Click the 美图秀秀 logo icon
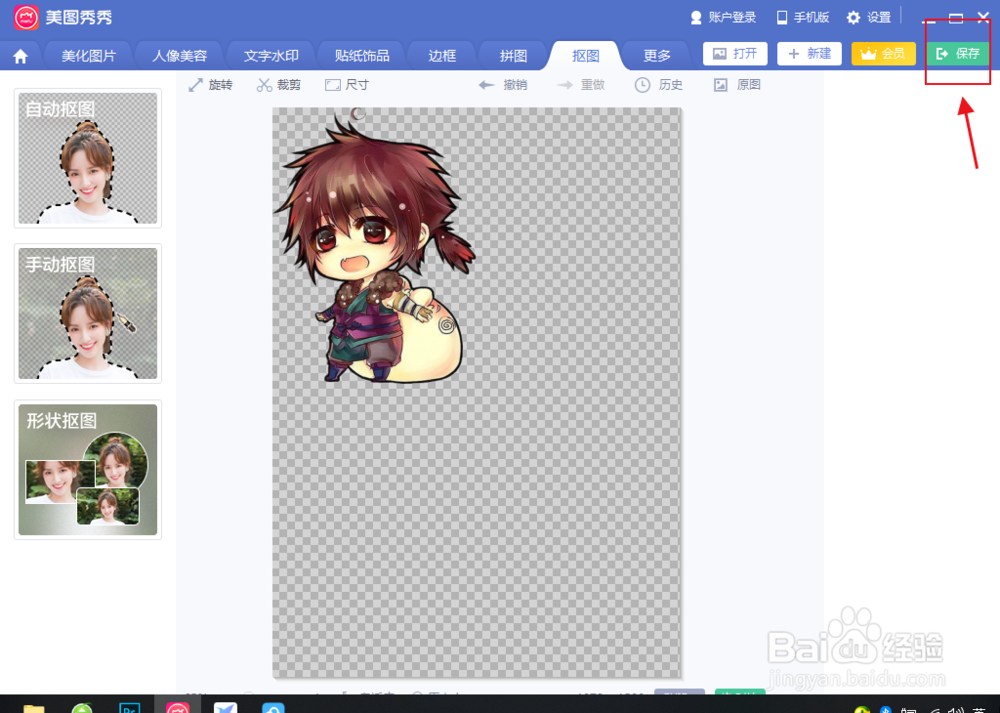The width and height of the screenshot is (1000, 713). (26, 17)
